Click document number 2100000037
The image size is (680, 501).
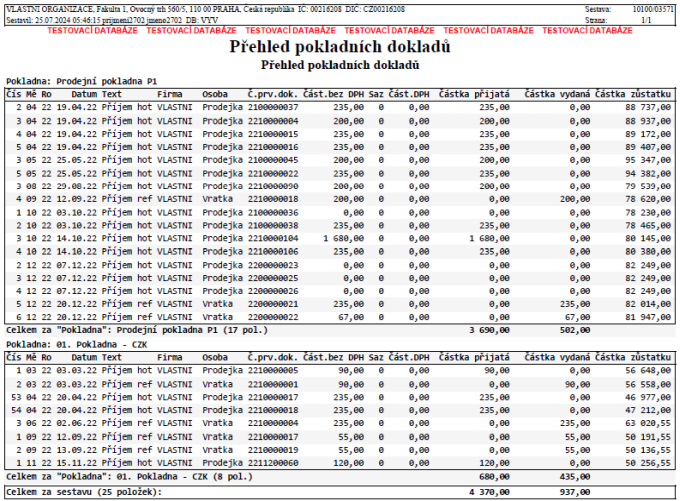273,107
